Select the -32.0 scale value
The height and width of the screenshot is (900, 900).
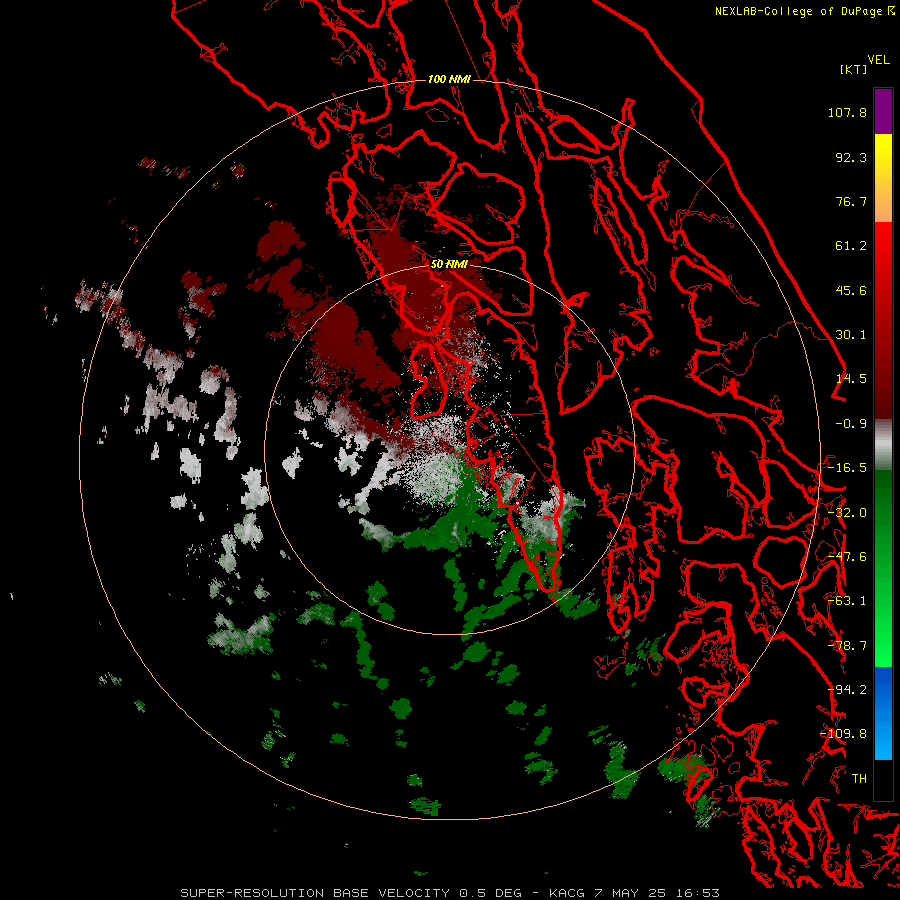(x=847, y=513)
